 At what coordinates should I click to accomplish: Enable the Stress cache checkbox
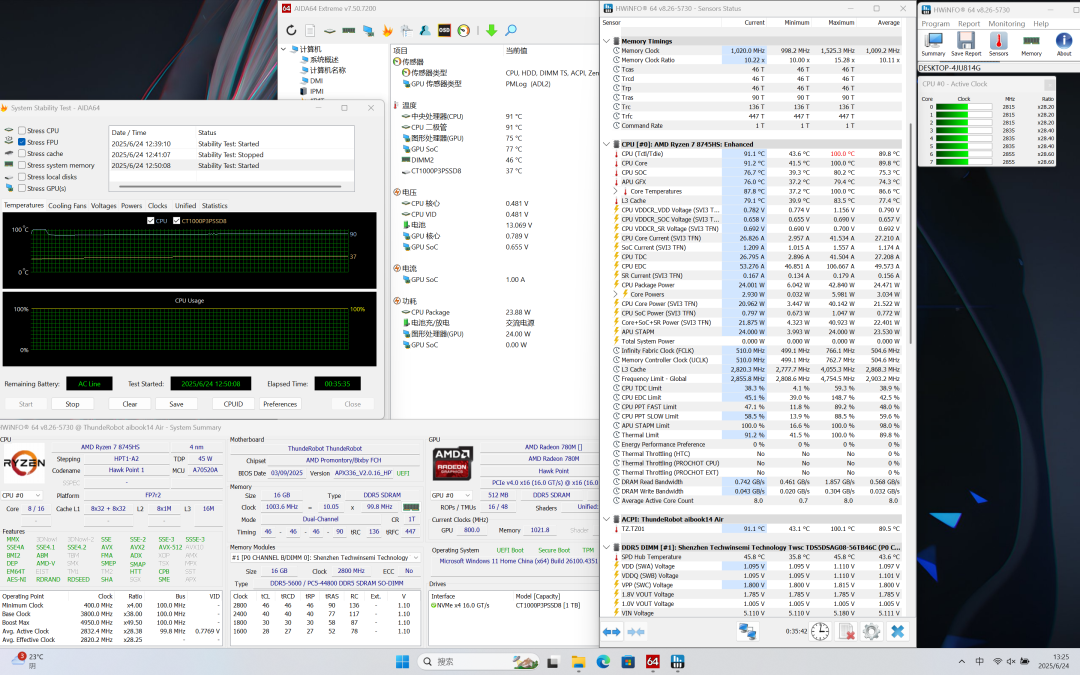pyautogui.click(x=22, y=154)
